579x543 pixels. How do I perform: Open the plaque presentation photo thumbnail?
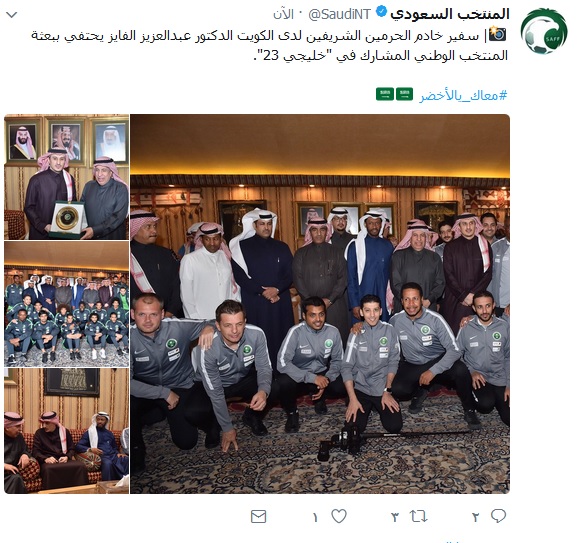66,177
